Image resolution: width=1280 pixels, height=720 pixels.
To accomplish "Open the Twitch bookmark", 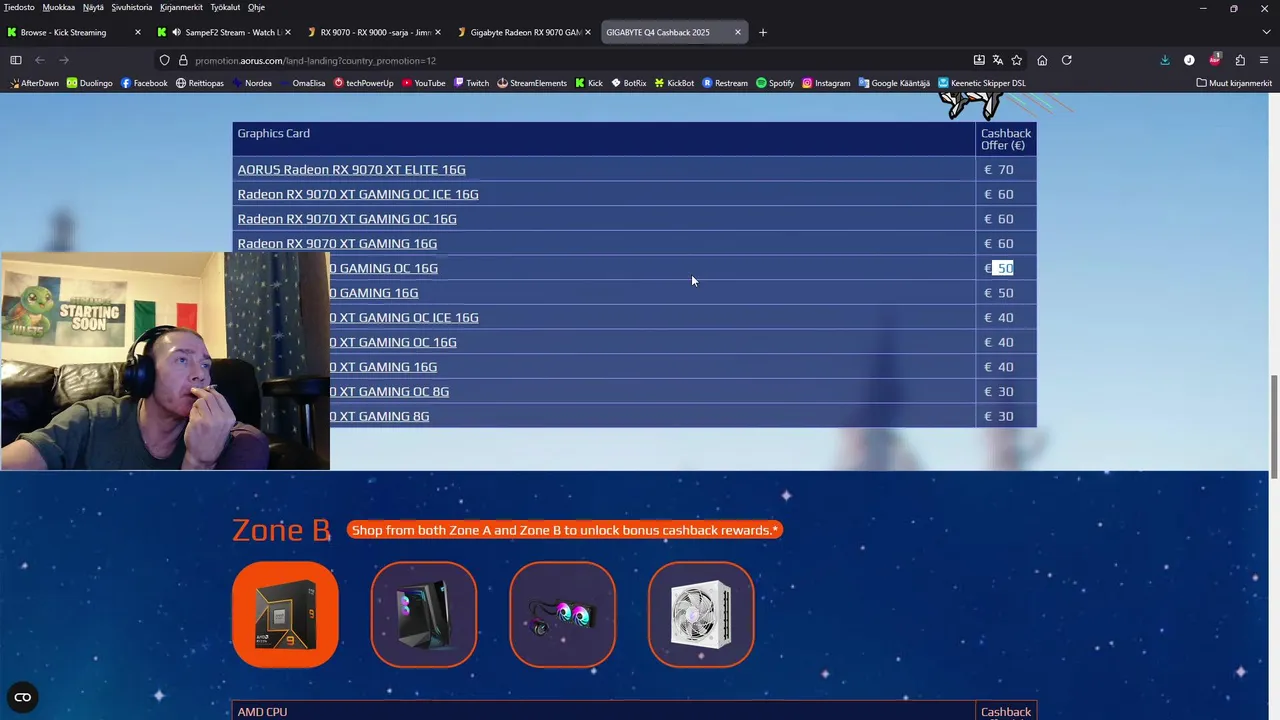I will [x=471, y=83].
